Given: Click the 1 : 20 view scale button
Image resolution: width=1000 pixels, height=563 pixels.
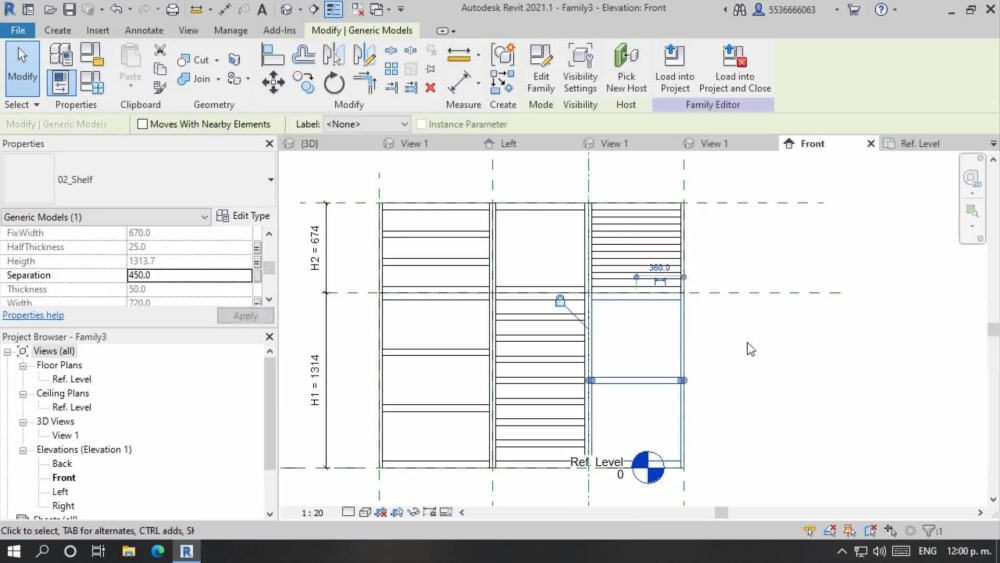Looking at the screenshot, I should pos(312,513).
